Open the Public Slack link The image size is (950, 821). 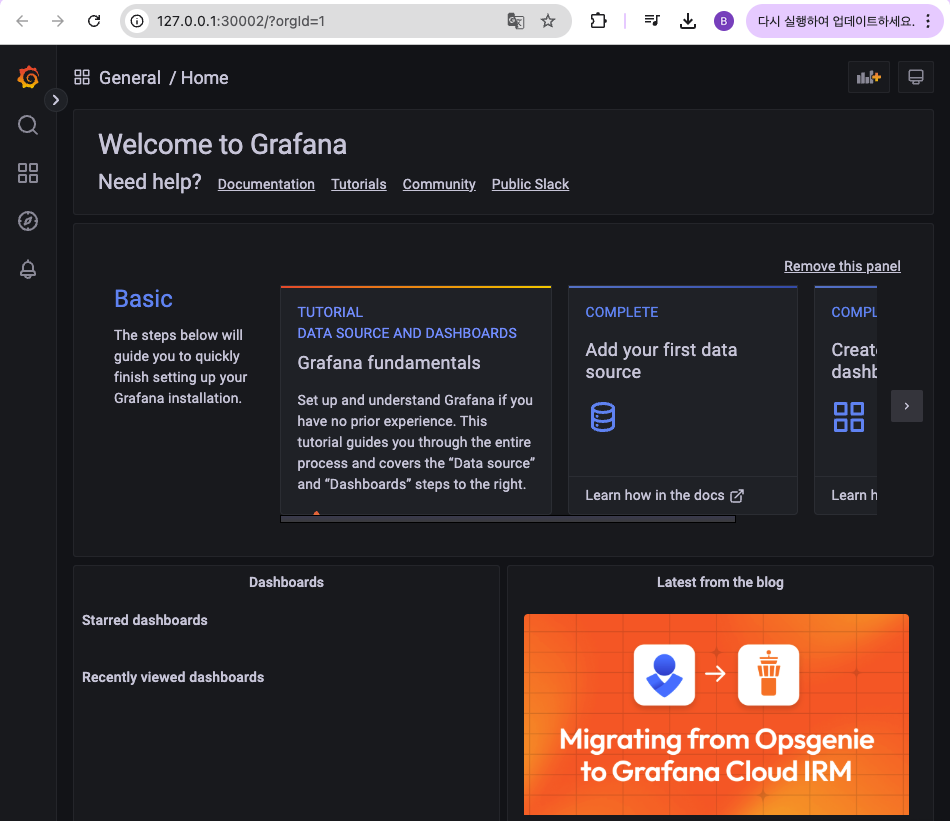click(x=530, y=184)
